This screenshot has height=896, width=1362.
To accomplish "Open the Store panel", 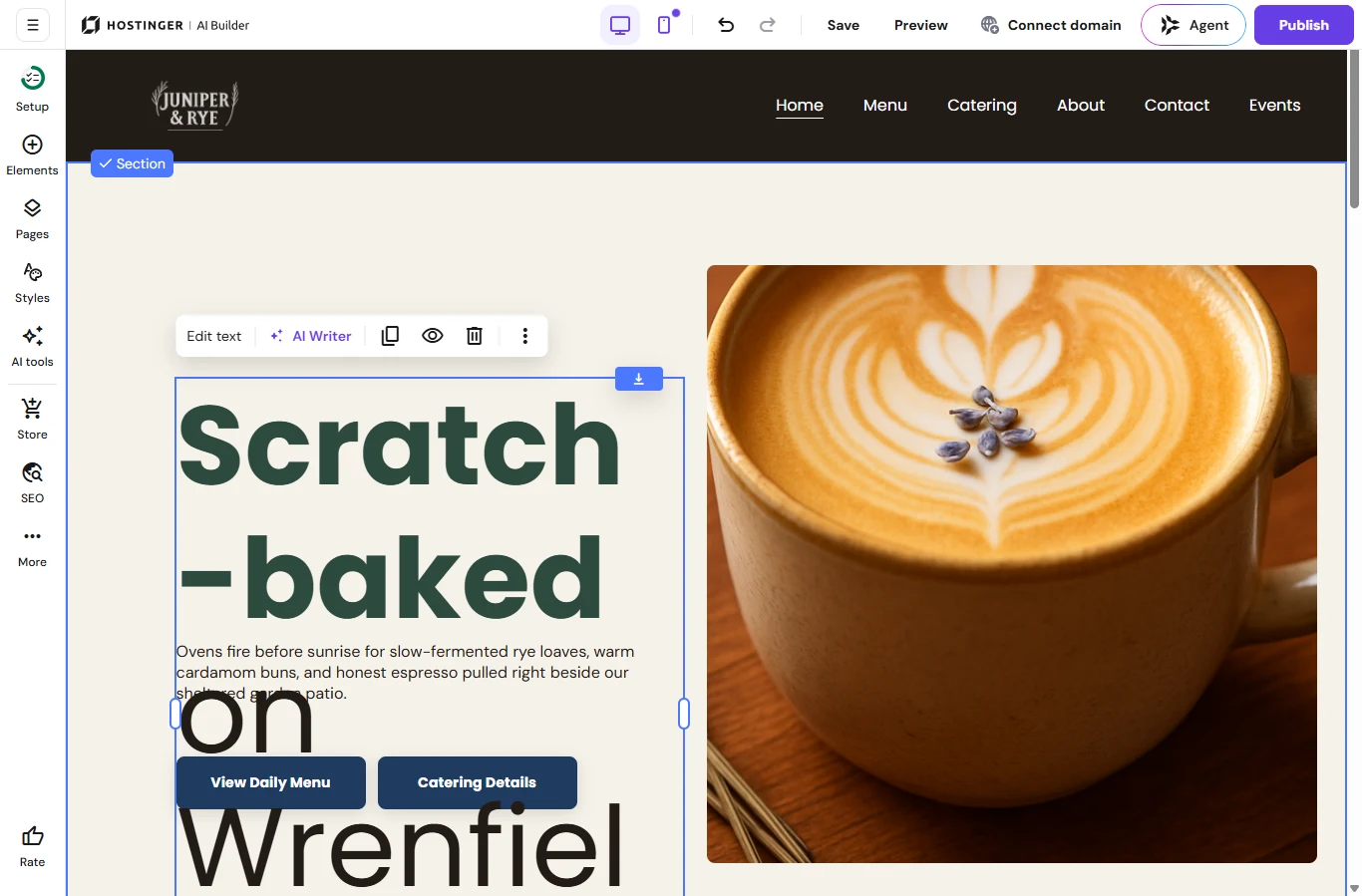I will tap(32, 419).
